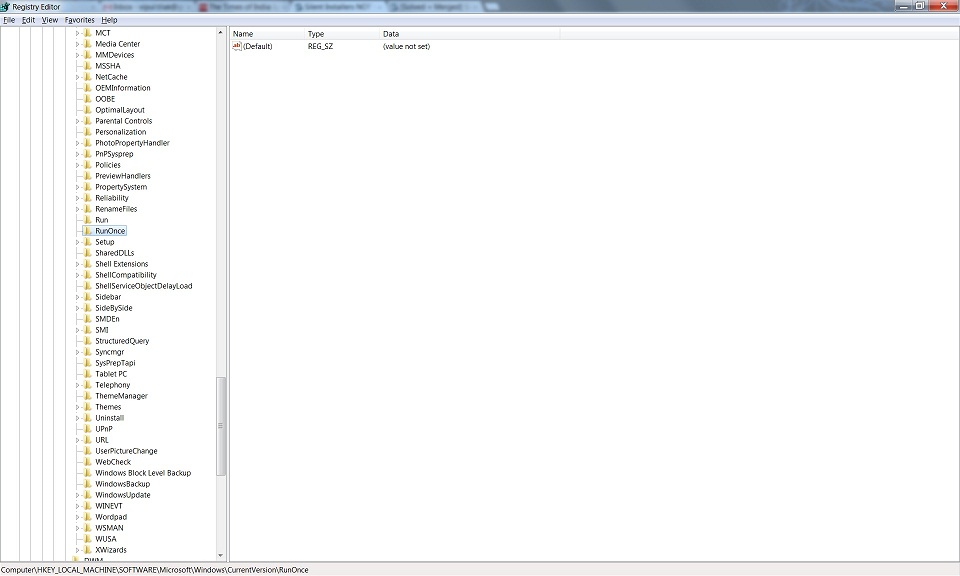Screen dimensions: 960x576
Task: Sort values by the Type column header
Action: (x=342, y=34)
